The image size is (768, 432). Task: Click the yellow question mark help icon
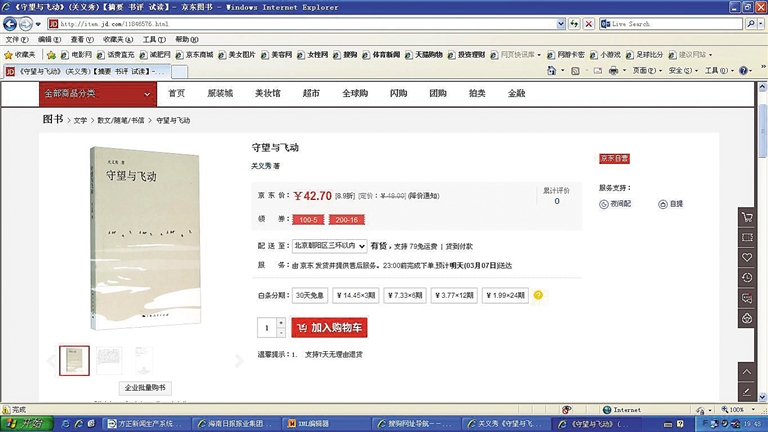point(538,295)
